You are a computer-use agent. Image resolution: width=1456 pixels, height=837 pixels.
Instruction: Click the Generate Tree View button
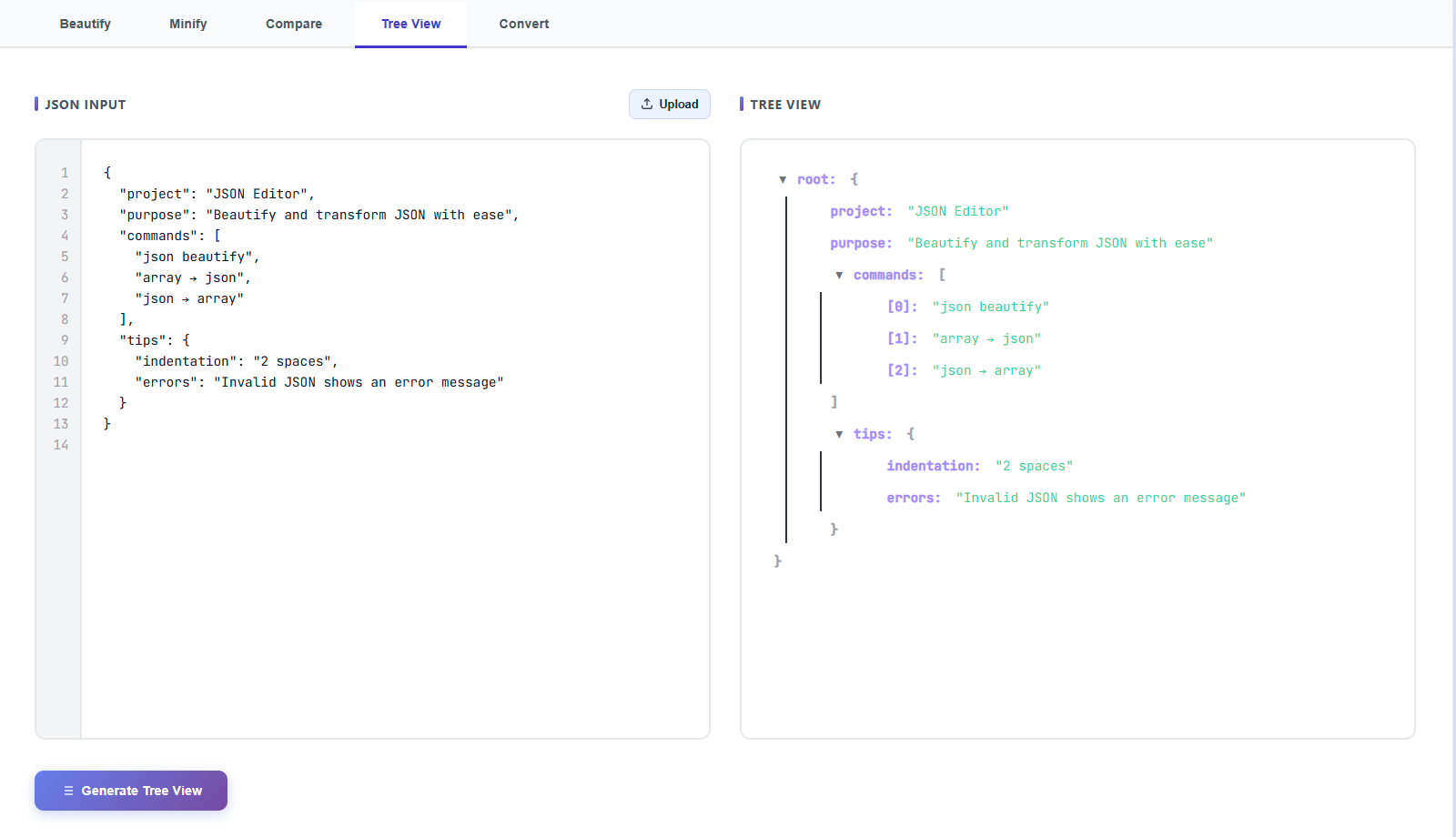coord(130,791)
